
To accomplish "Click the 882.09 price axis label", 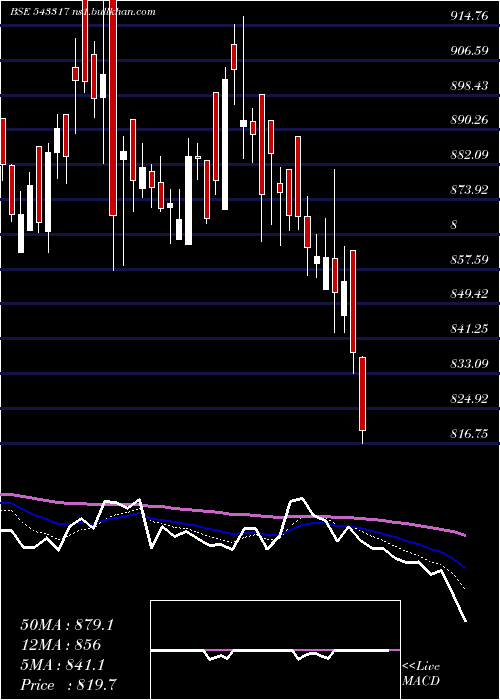I will pyautogui.click(x=469, y=155).
